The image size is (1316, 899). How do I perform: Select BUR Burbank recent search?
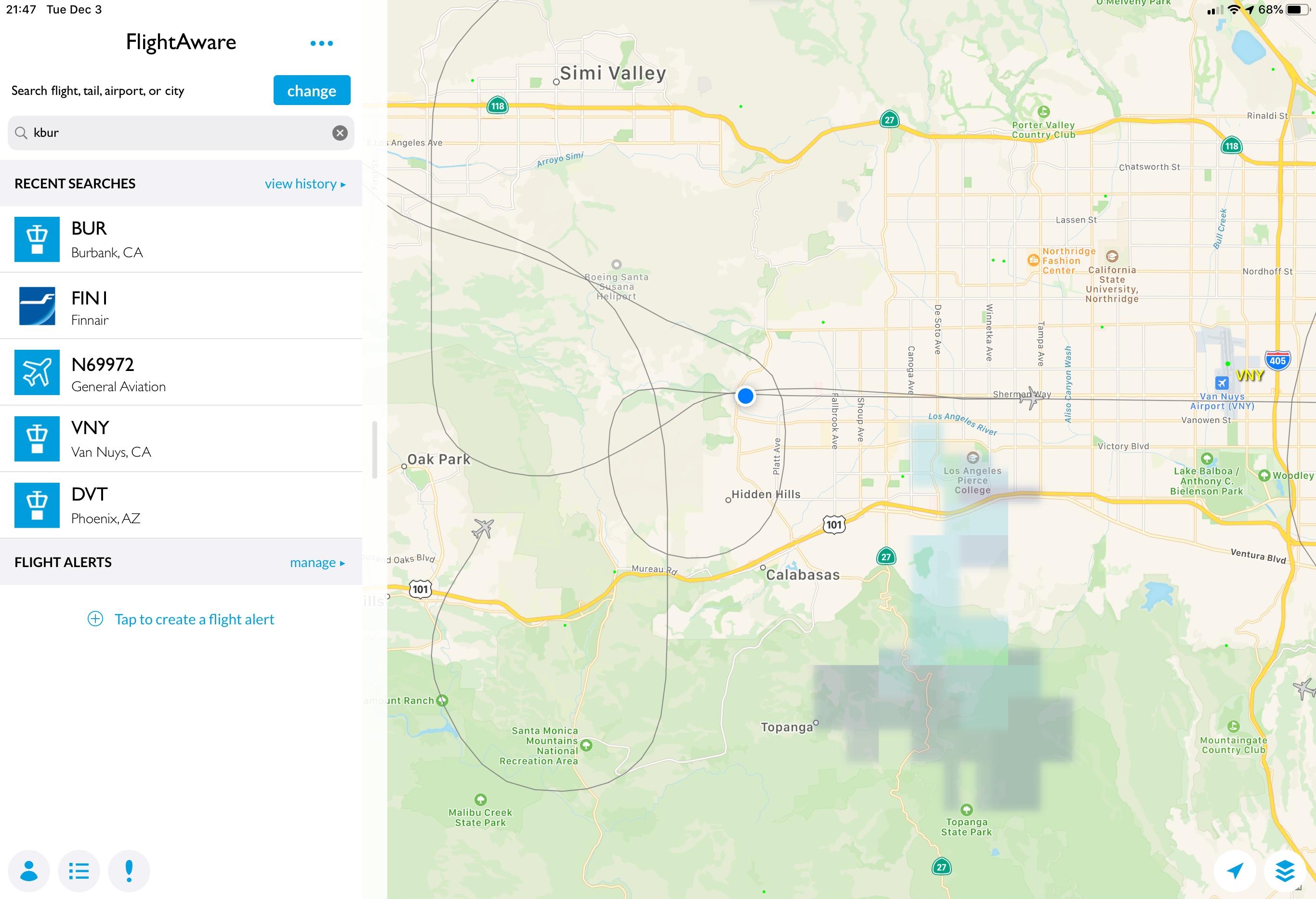click(x=181, y=239)
